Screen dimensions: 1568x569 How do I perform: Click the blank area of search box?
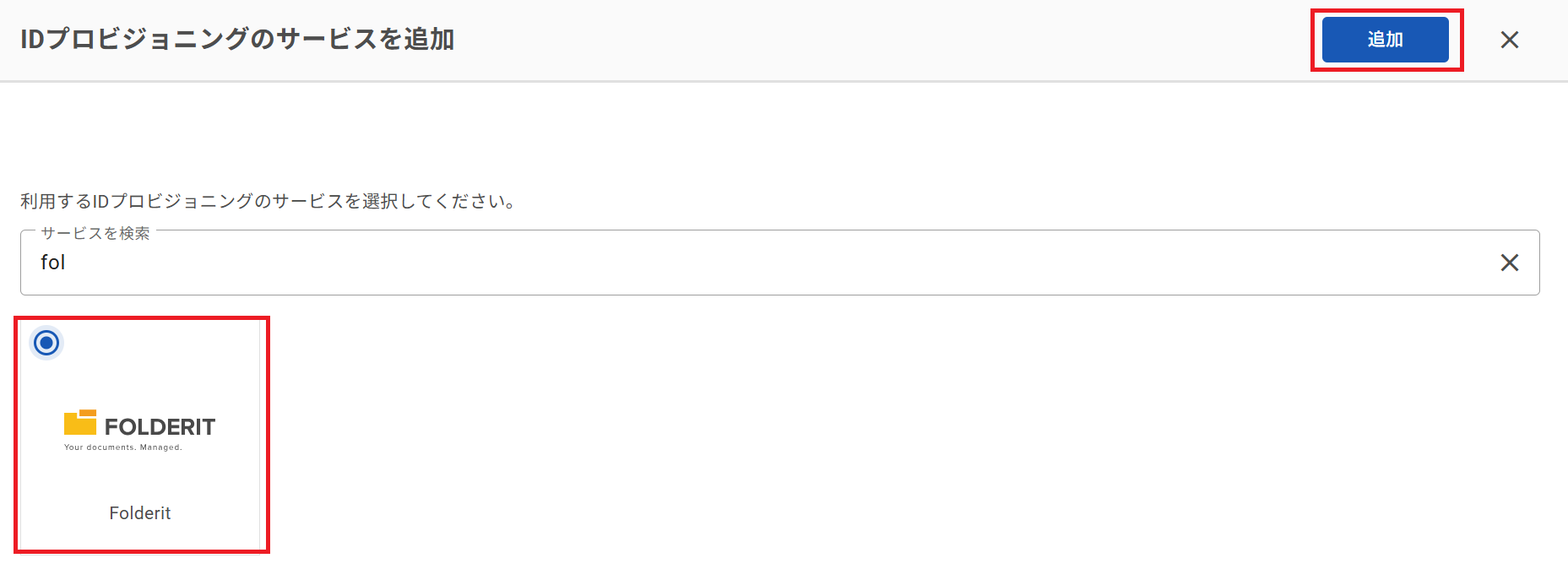(x=760, y=263)
